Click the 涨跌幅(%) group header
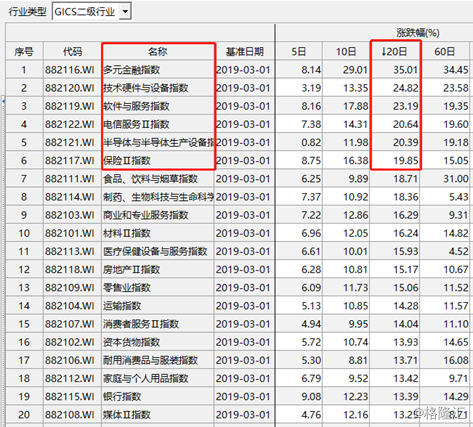This screenshot has height=427, width=473. [x=418, y=33]
